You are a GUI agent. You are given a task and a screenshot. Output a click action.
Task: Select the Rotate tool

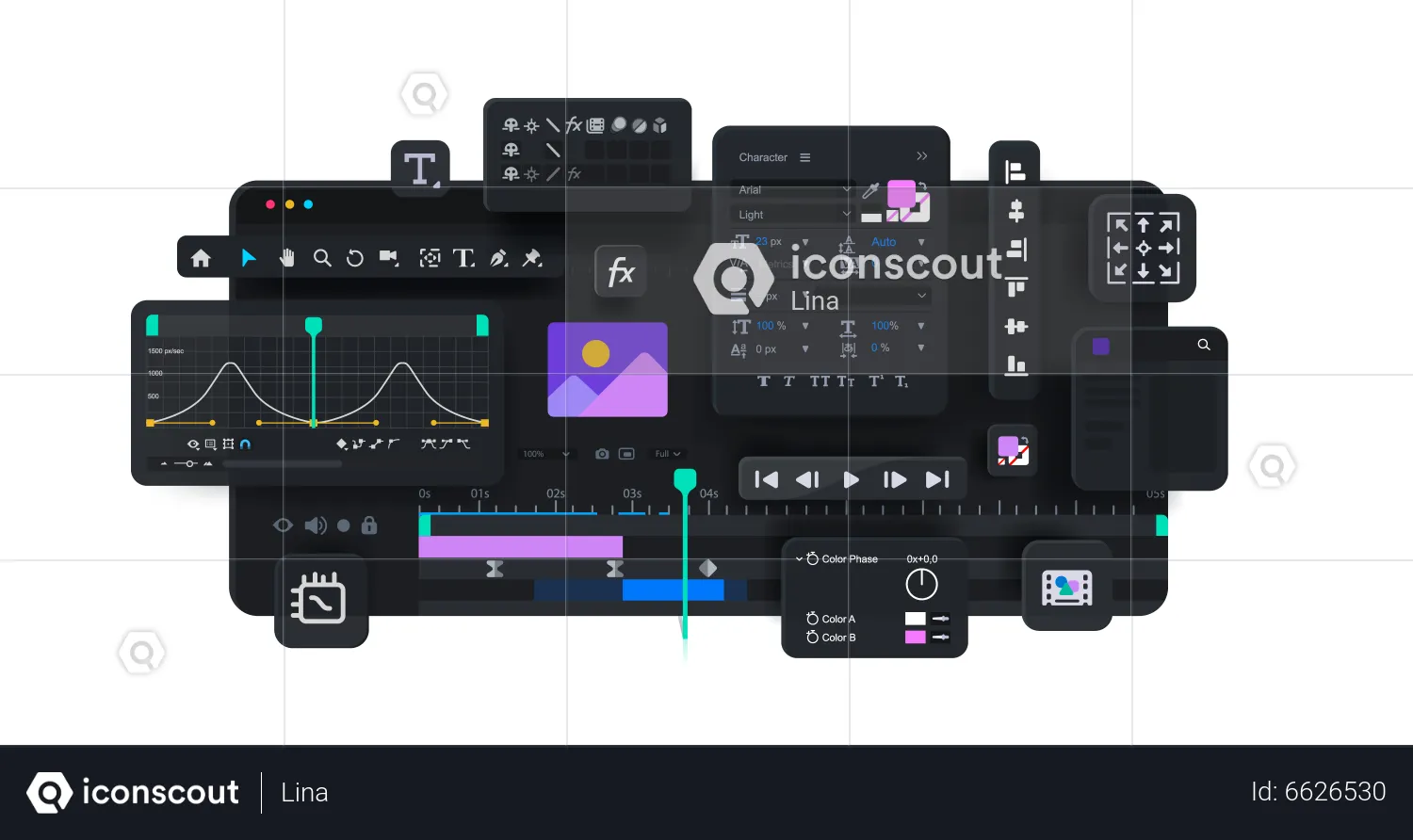(355, 258)
